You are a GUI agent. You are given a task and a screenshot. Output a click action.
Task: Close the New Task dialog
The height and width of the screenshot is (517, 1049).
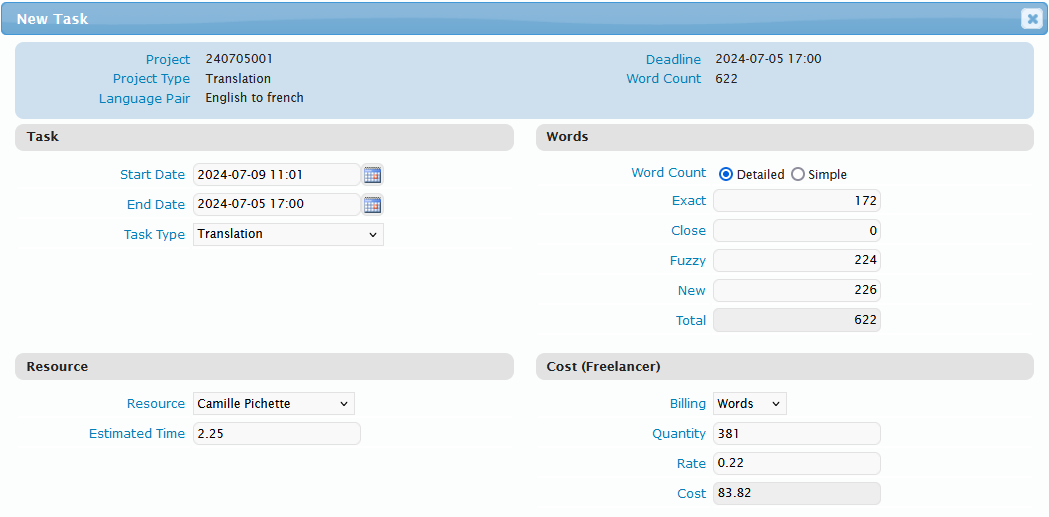pyautogui.click(x=1031, y=19)
